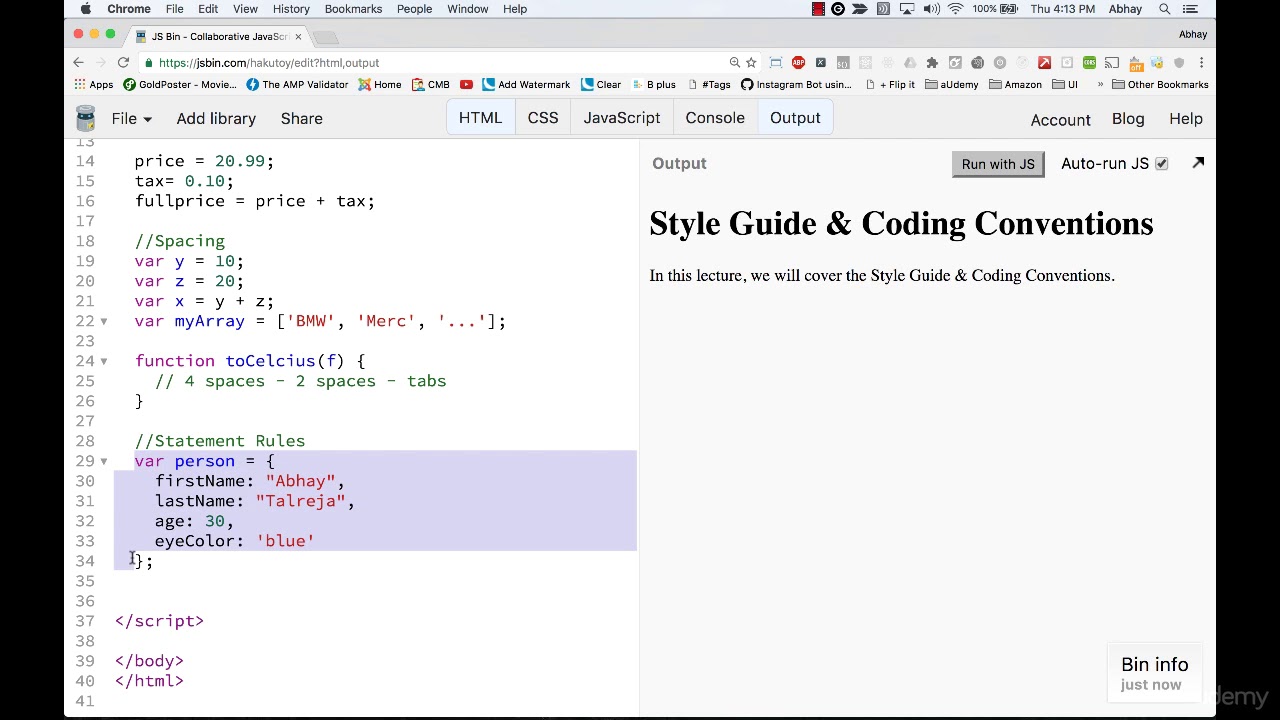Open the JS Bin File dropdown
1280x720 pixels.
[131, 119]
